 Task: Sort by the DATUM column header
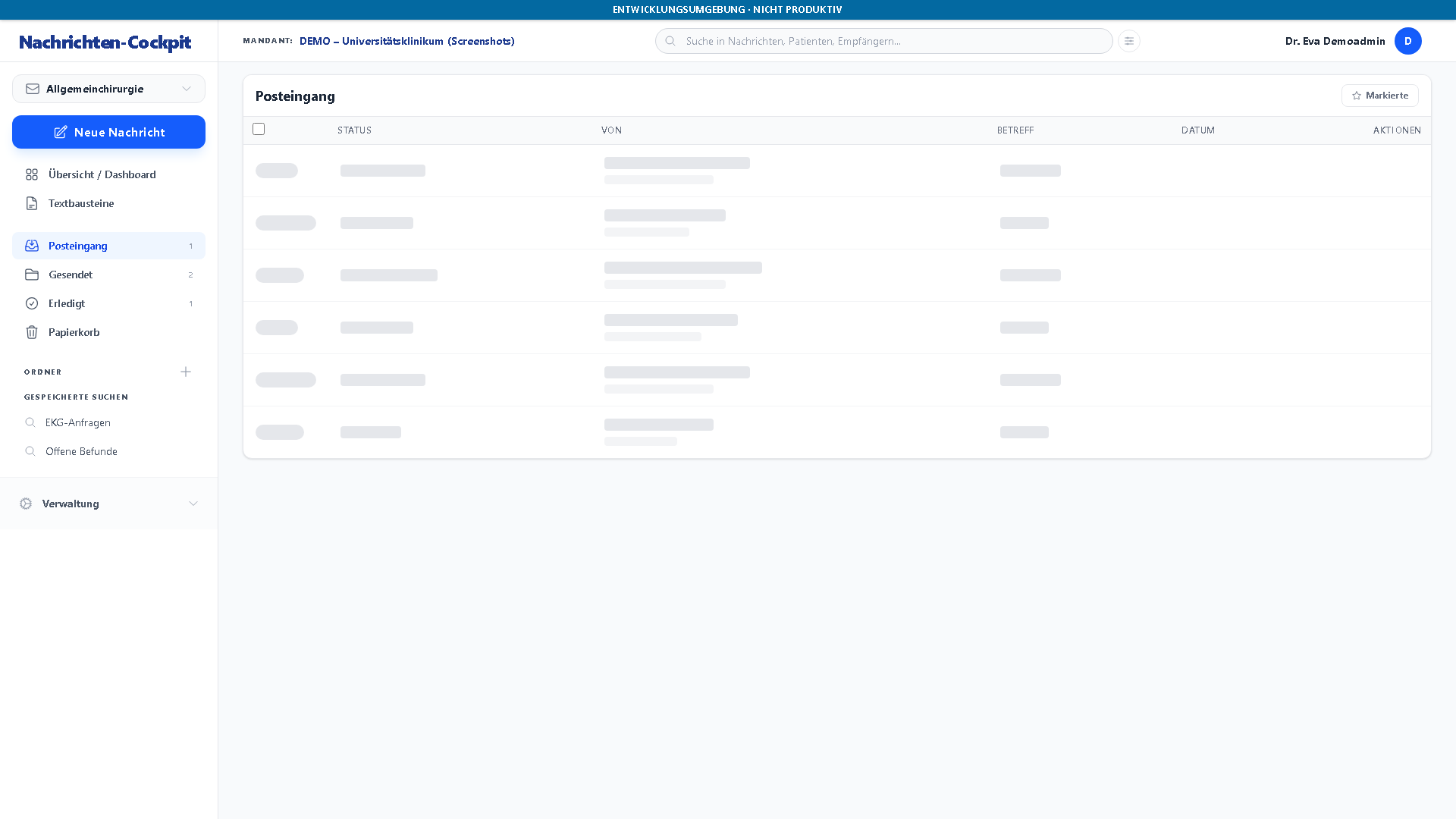pos(1197,130)
